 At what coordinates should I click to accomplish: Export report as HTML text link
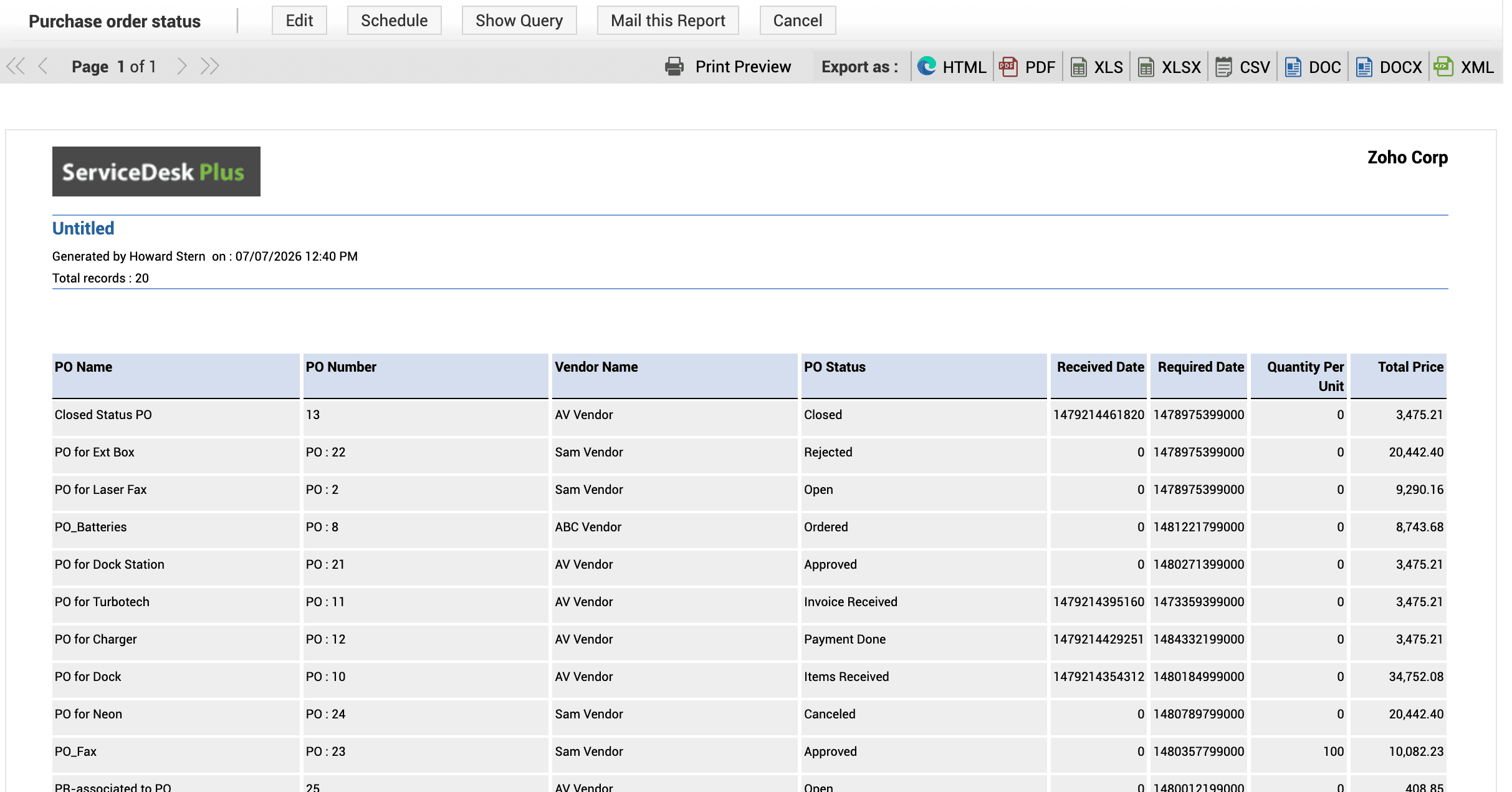tap(964, 67)
